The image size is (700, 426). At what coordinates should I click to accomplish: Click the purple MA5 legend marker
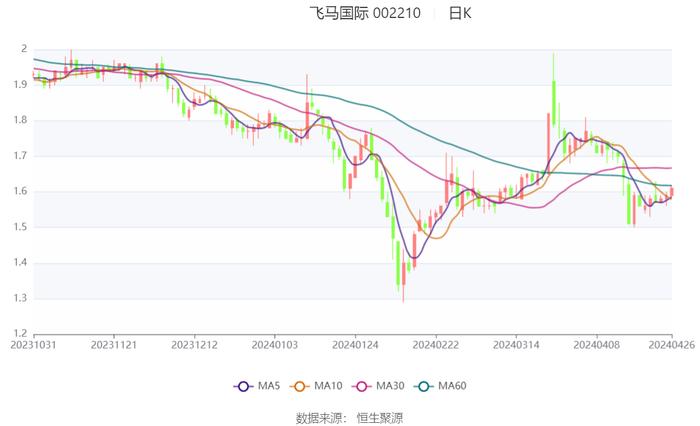tap(243, 386)
